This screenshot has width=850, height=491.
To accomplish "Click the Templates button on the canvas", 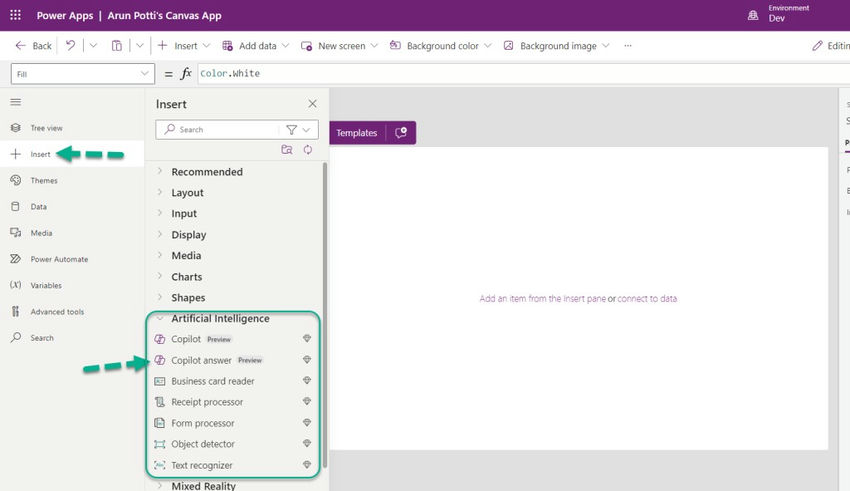I will [357, 133].
